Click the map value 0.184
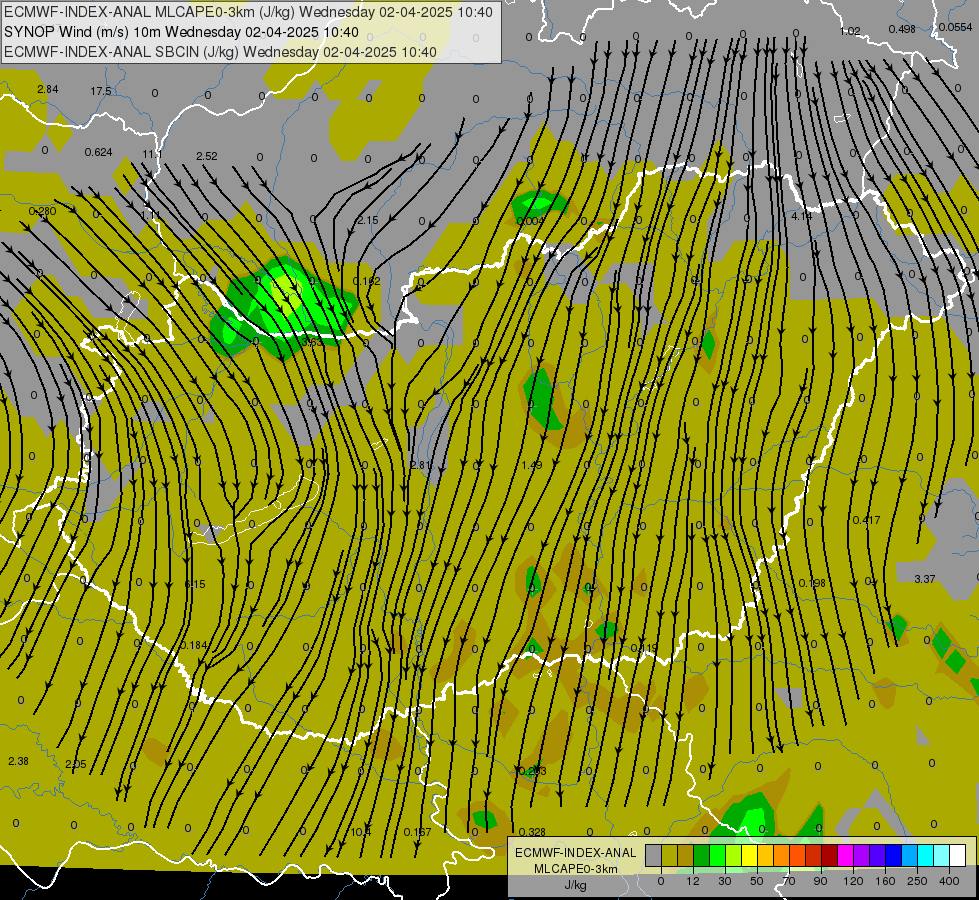Image resolution: width=979 pixels, height=900 pixels. 194,645
